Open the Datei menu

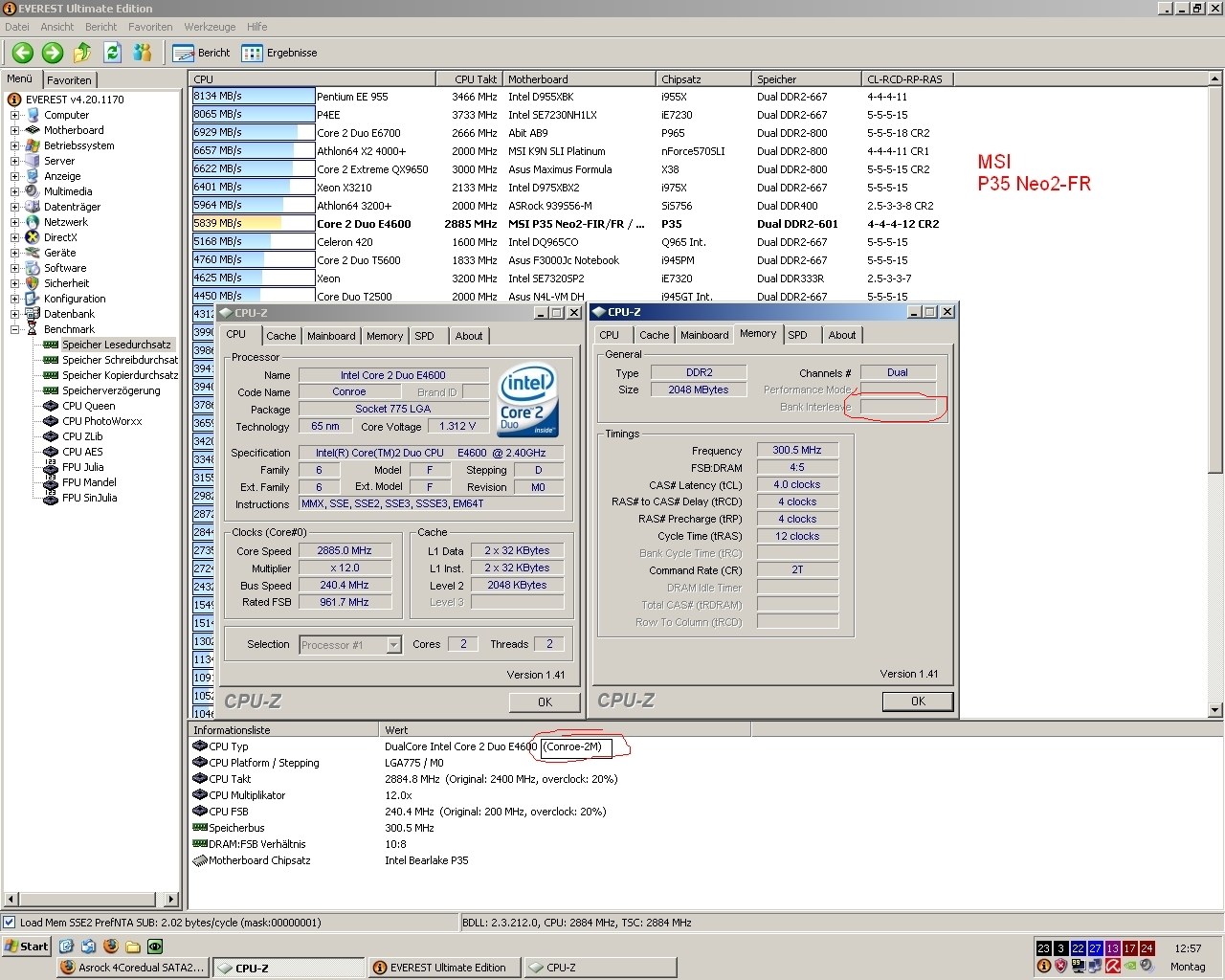16,27
